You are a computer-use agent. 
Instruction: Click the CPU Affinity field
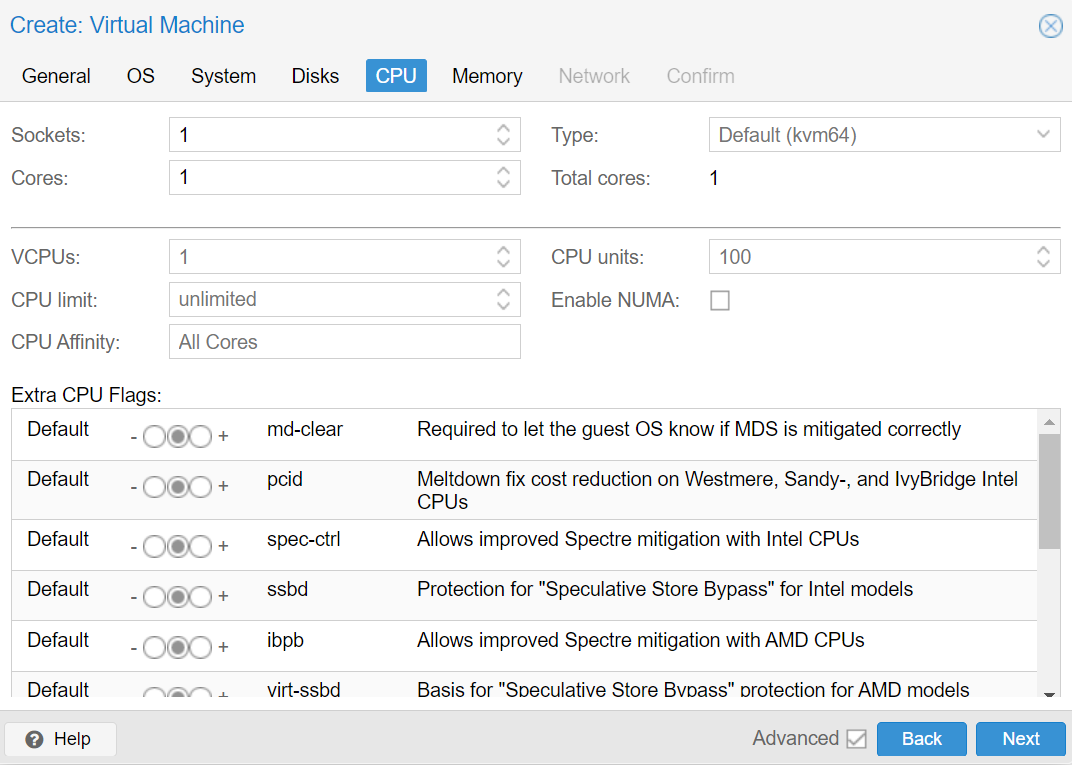[x=345, y=342]
